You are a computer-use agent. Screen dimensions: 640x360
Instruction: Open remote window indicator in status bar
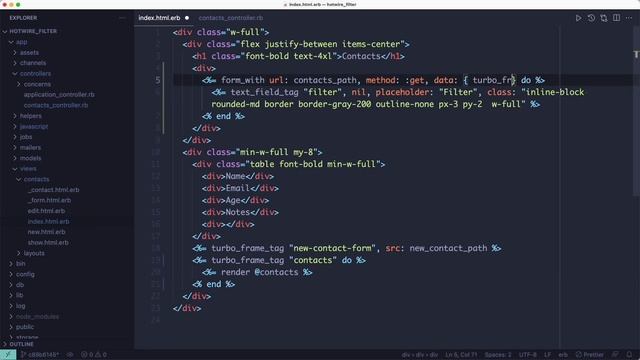[x=8, y=355]
